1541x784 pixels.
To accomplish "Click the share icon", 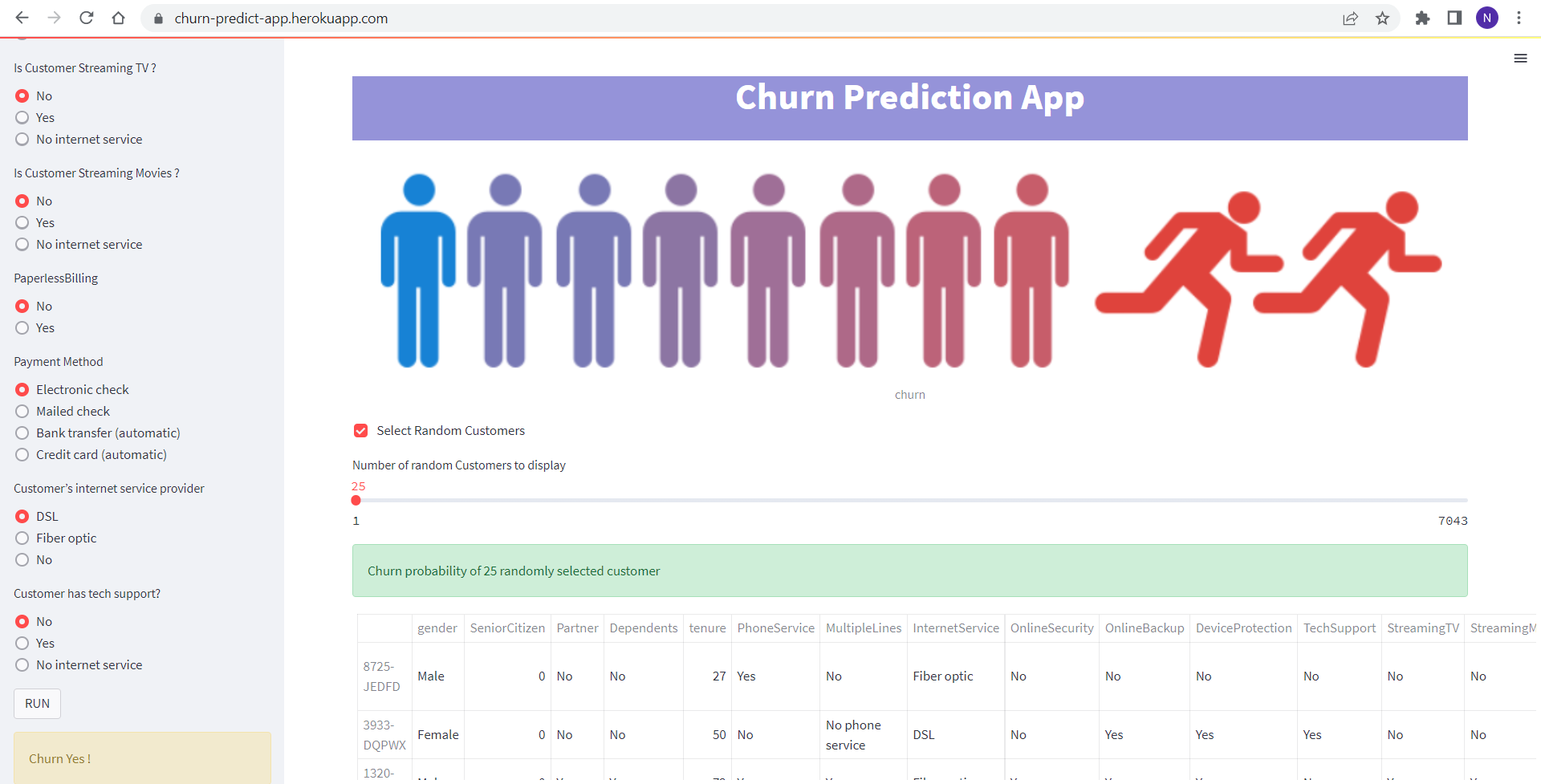I will [1351, 18].
